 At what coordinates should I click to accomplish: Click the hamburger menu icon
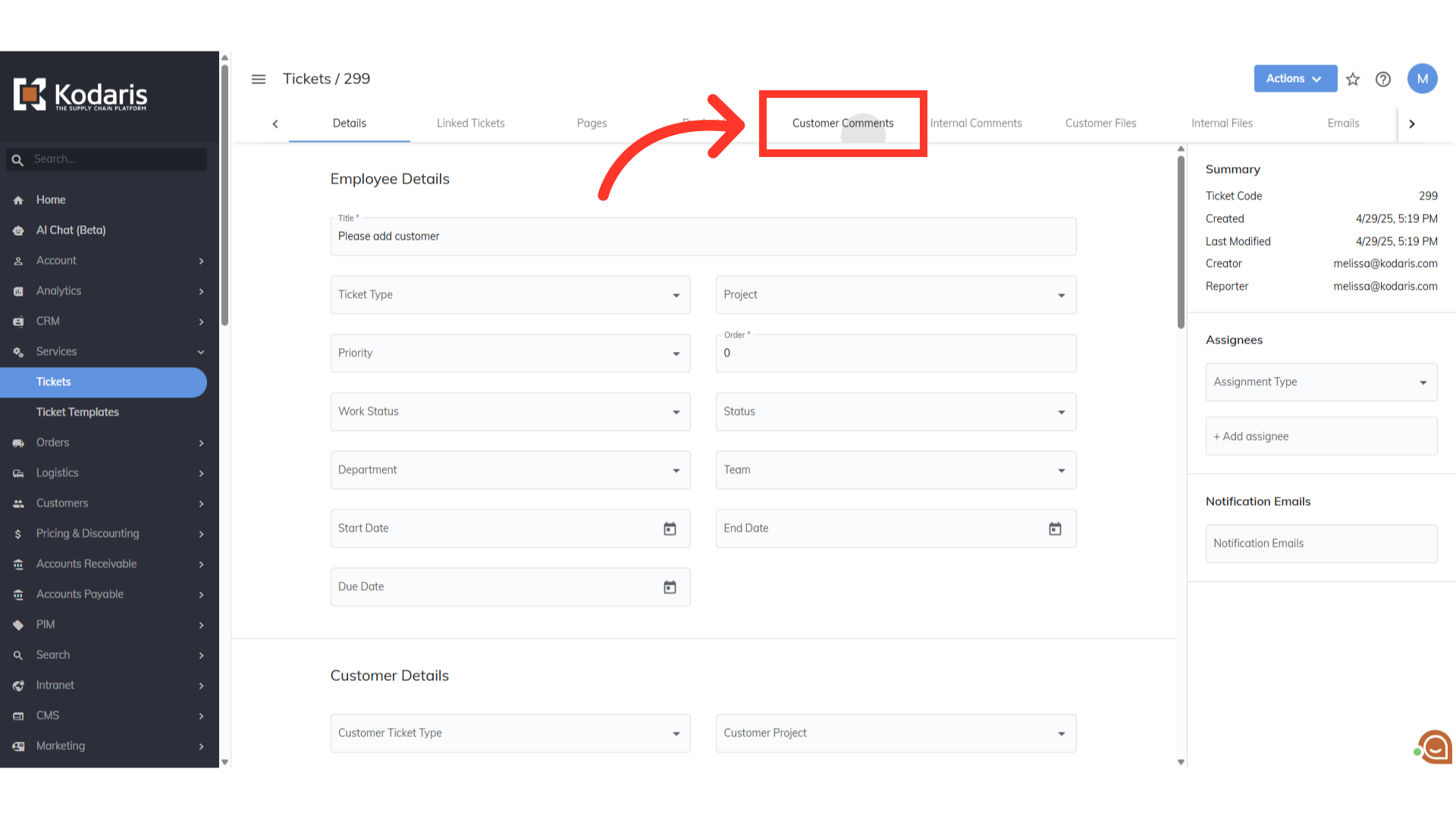pos(259,79)
